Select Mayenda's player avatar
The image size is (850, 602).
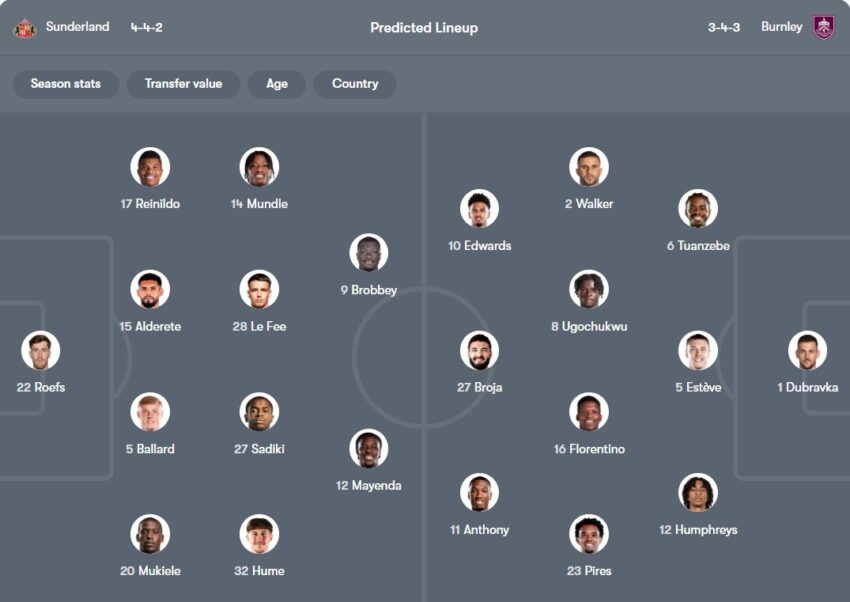coord(369,449)
